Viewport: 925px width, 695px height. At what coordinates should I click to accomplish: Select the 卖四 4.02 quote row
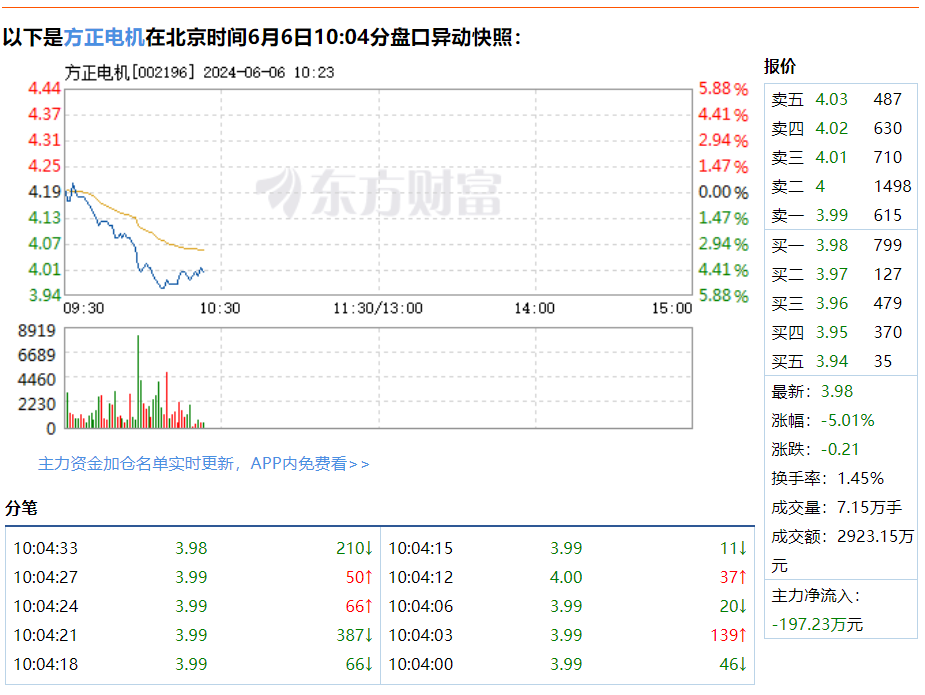tap(840, 128)
